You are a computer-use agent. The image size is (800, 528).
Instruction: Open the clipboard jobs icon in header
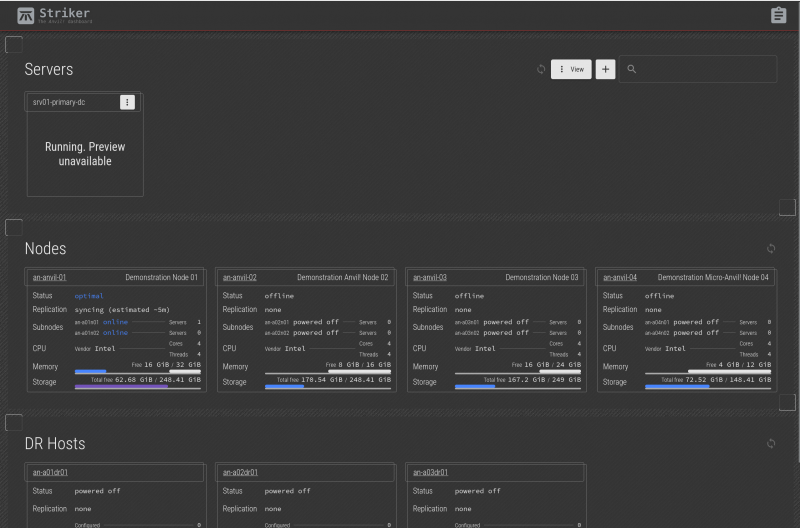click(778, 15)
